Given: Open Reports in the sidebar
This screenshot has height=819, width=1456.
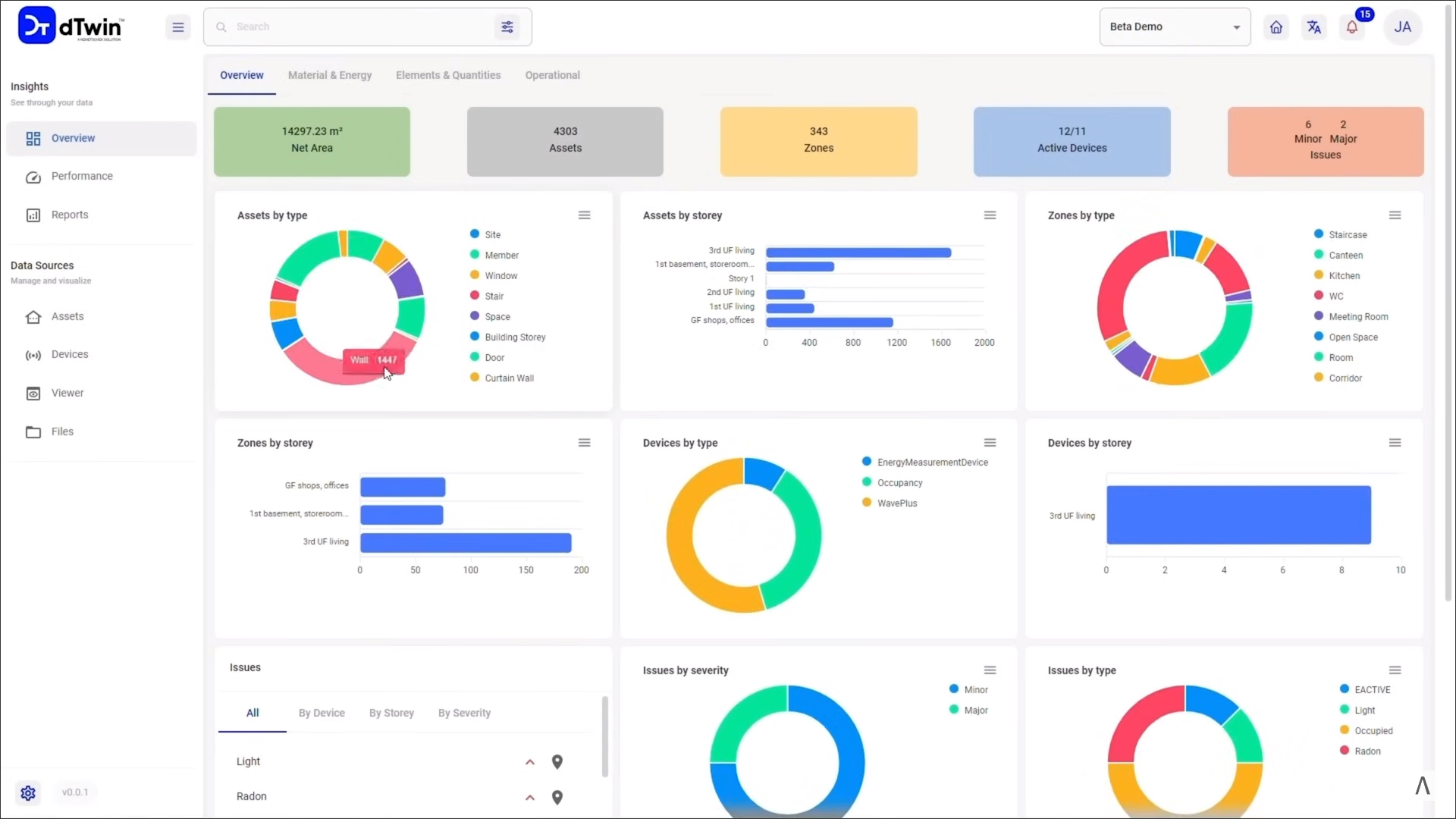Looking at the screenshot, I should (102, 215).
